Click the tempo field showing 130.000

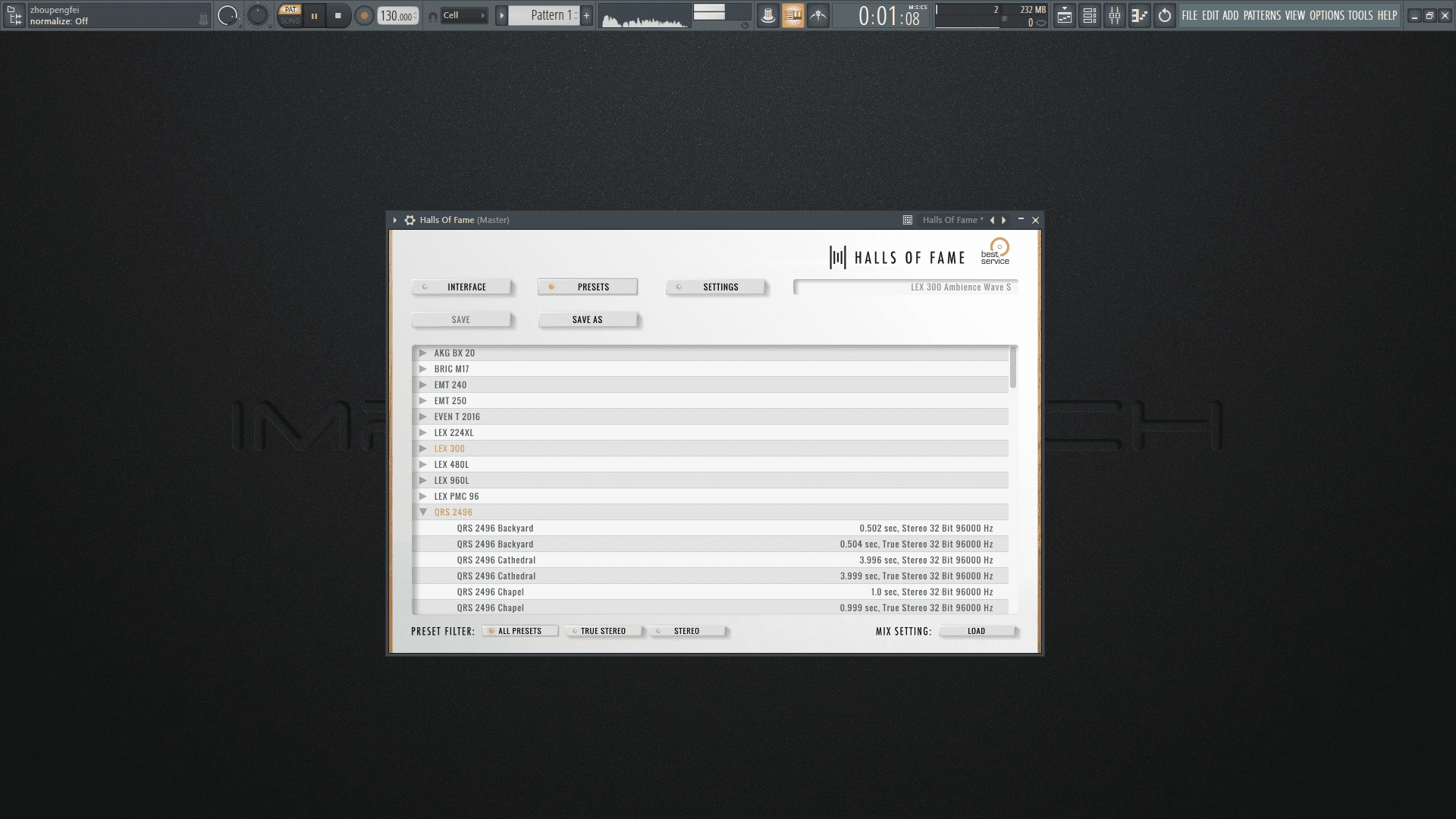click(x=398, y=15)
